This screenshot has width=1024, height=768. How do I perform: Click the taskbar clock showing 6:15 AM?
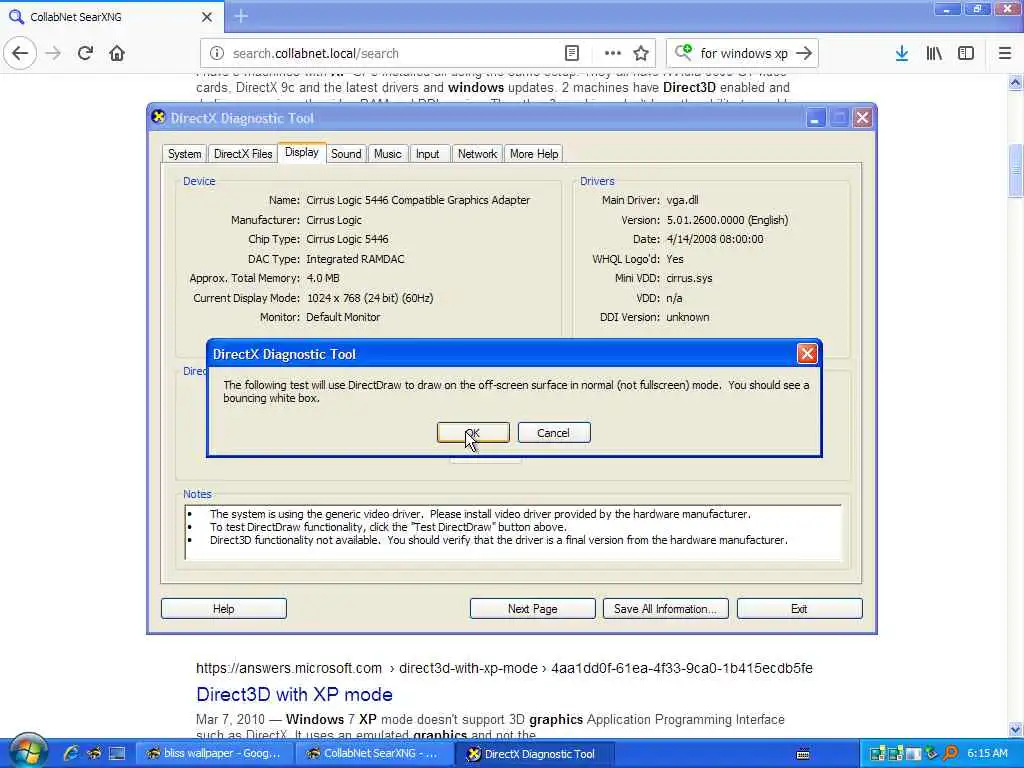click(987, 753)
